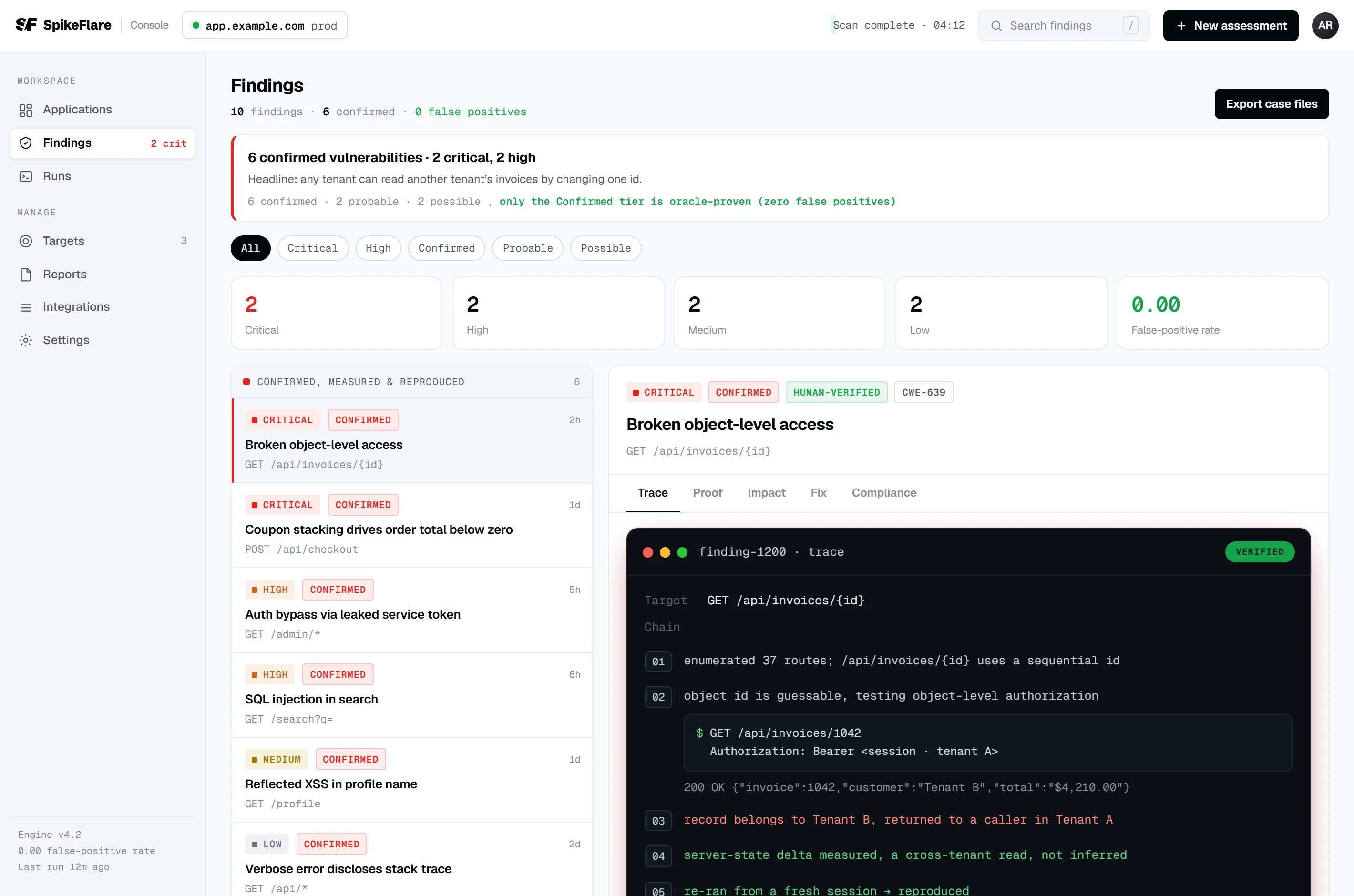Click the AR user avatar

pos(1325,25)
